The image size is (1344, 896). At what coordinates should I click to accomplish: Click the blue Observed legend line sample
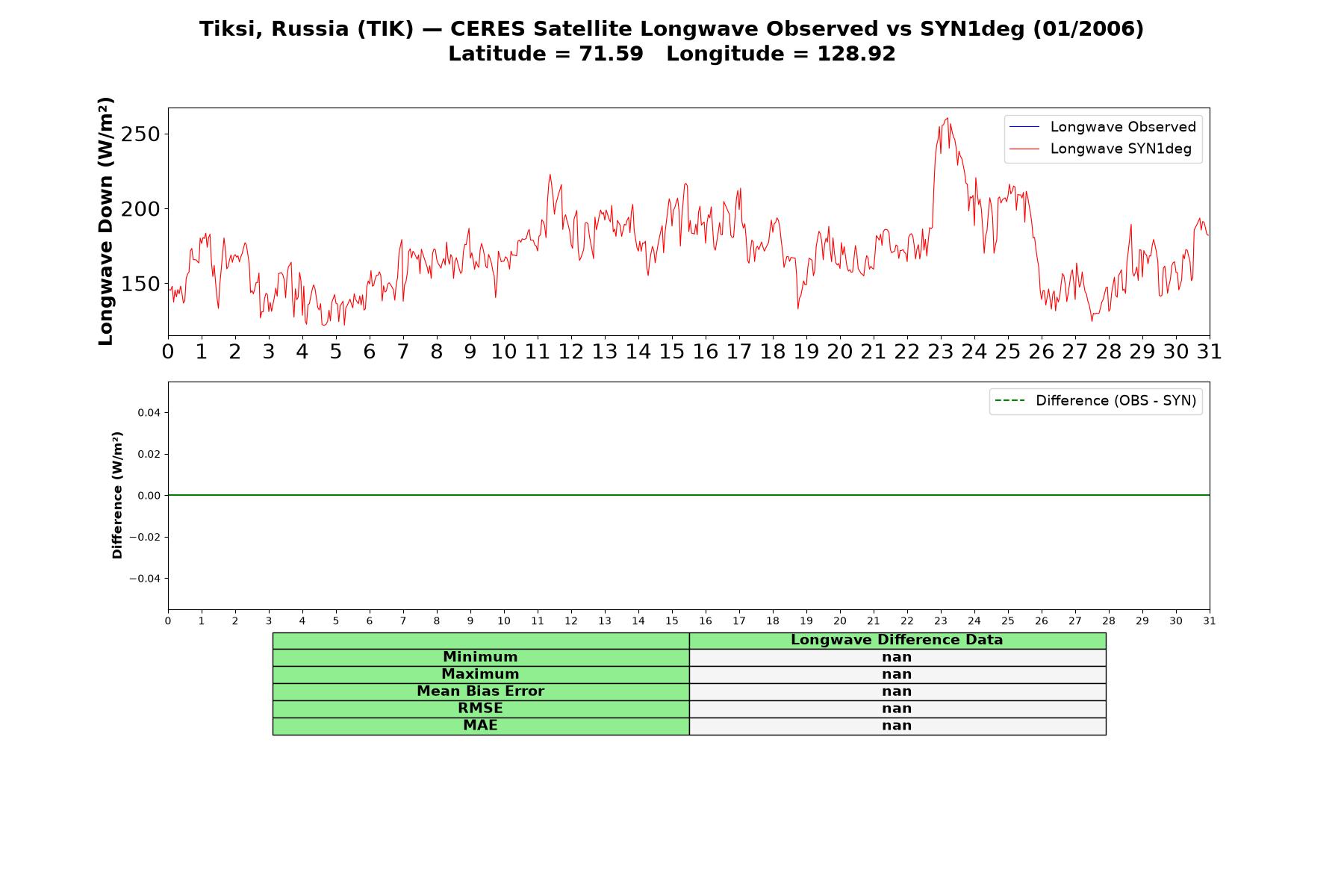tap(1024, 127)
